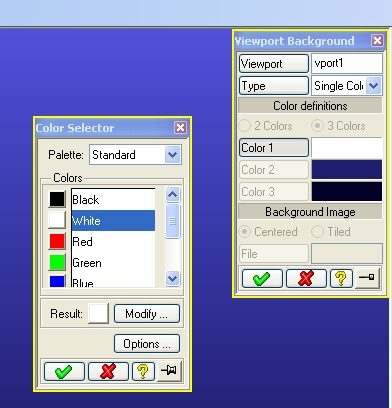Close the Viewport Background window
The width and height of the screenshot is (392, 408).
[x=377, y=41]
